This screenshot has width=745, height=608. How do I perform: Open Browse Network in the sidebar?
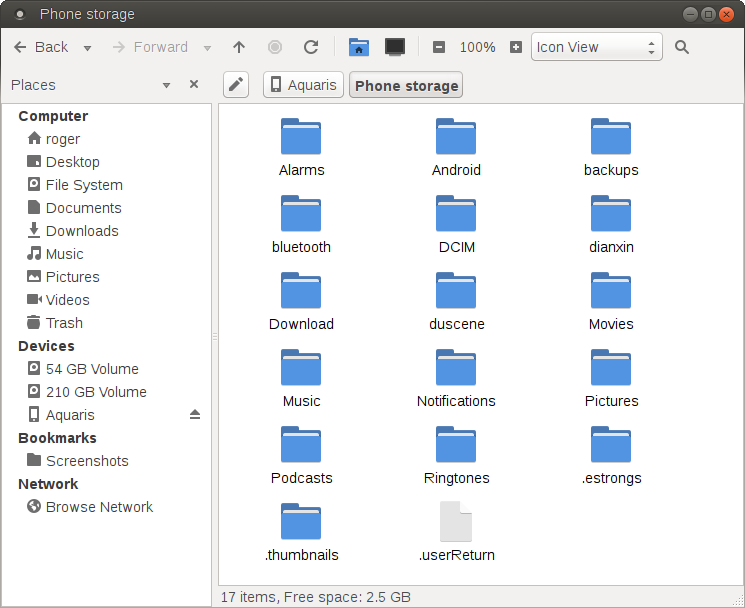99,507
